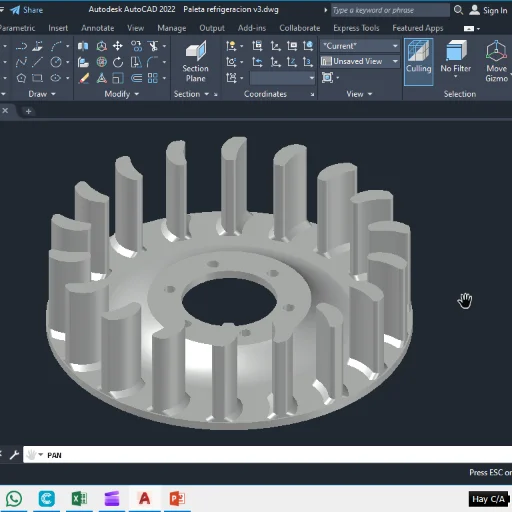Click the Trim scissors icon
The image size is (512, 512).
click(x=153, y=46)
